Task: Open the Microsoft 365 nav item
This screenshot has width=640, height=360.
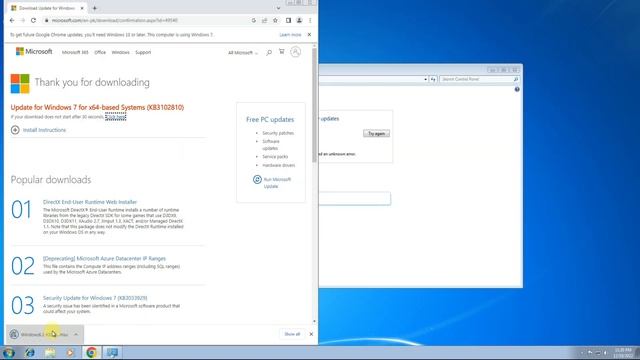Action: click(x=75, y=52)
